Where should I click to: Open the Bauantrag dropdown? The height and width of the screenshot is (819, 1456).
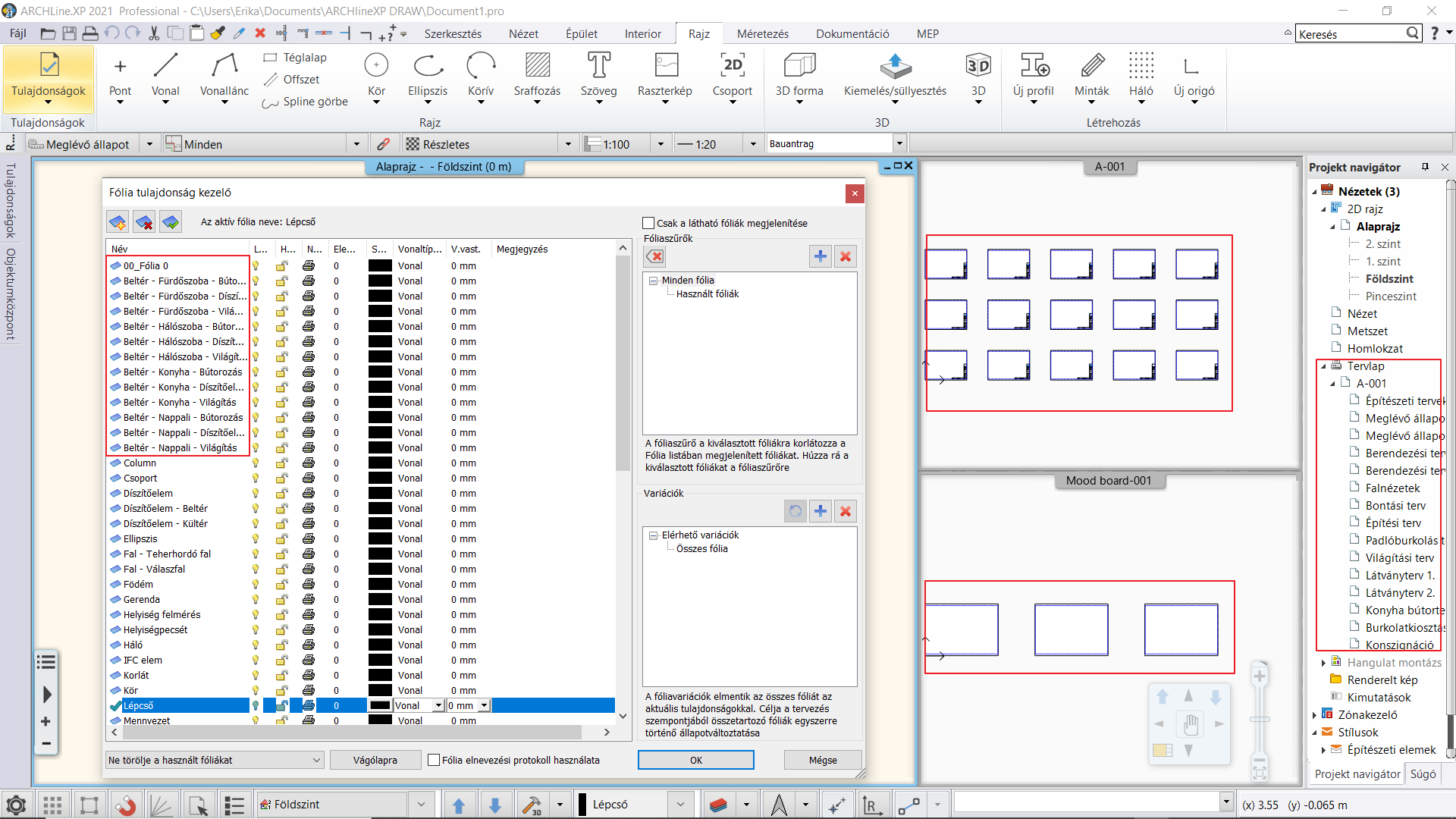click(x=899, y=143)
